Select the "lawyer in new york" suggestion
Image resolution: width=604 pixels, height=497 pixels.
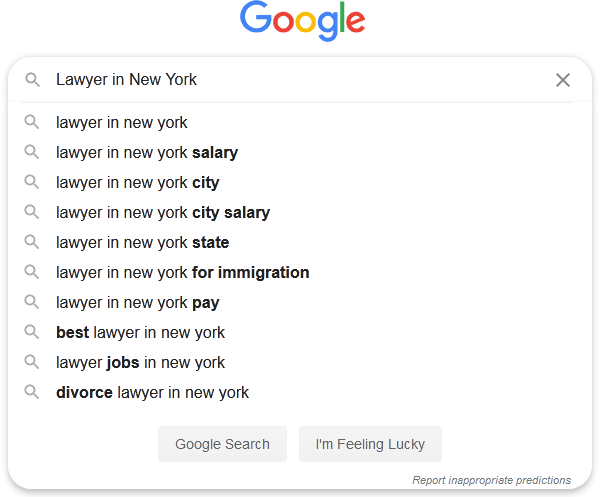click(122, 123)
